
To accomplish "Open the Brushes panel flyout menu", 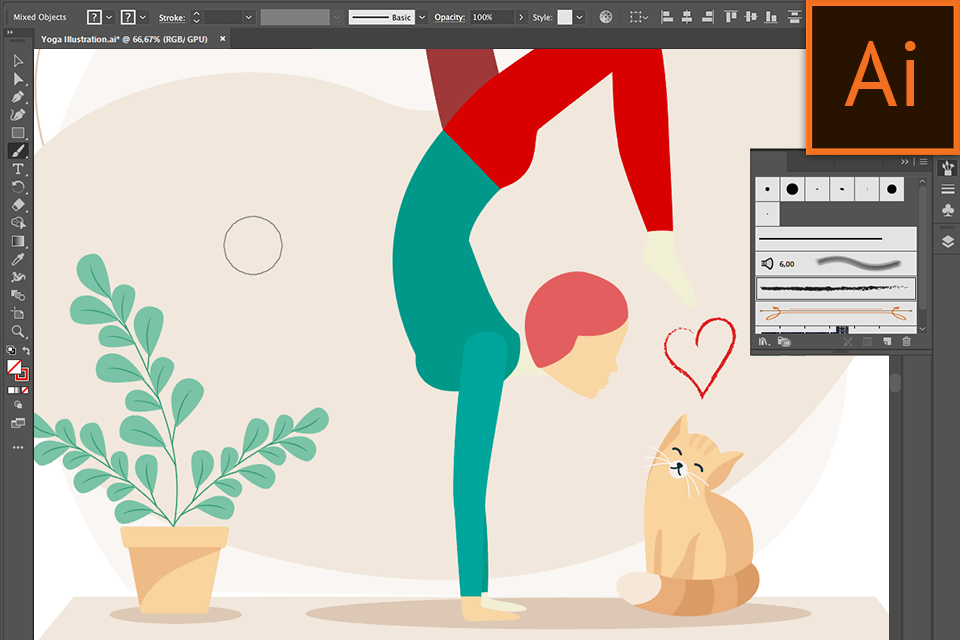I will [x=922, y=161].
